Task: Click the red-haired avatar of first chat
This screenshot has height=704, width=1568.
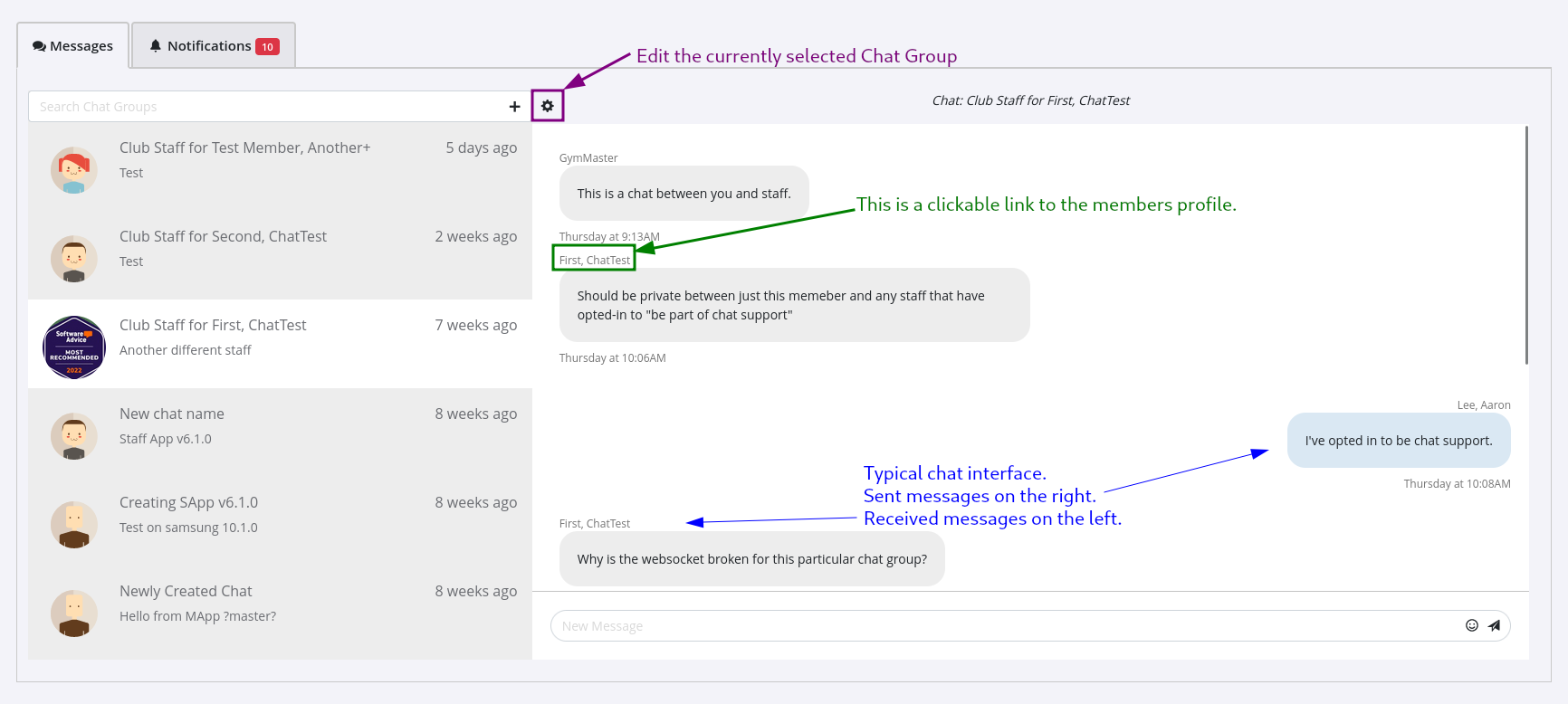Action: coord(74,170)
